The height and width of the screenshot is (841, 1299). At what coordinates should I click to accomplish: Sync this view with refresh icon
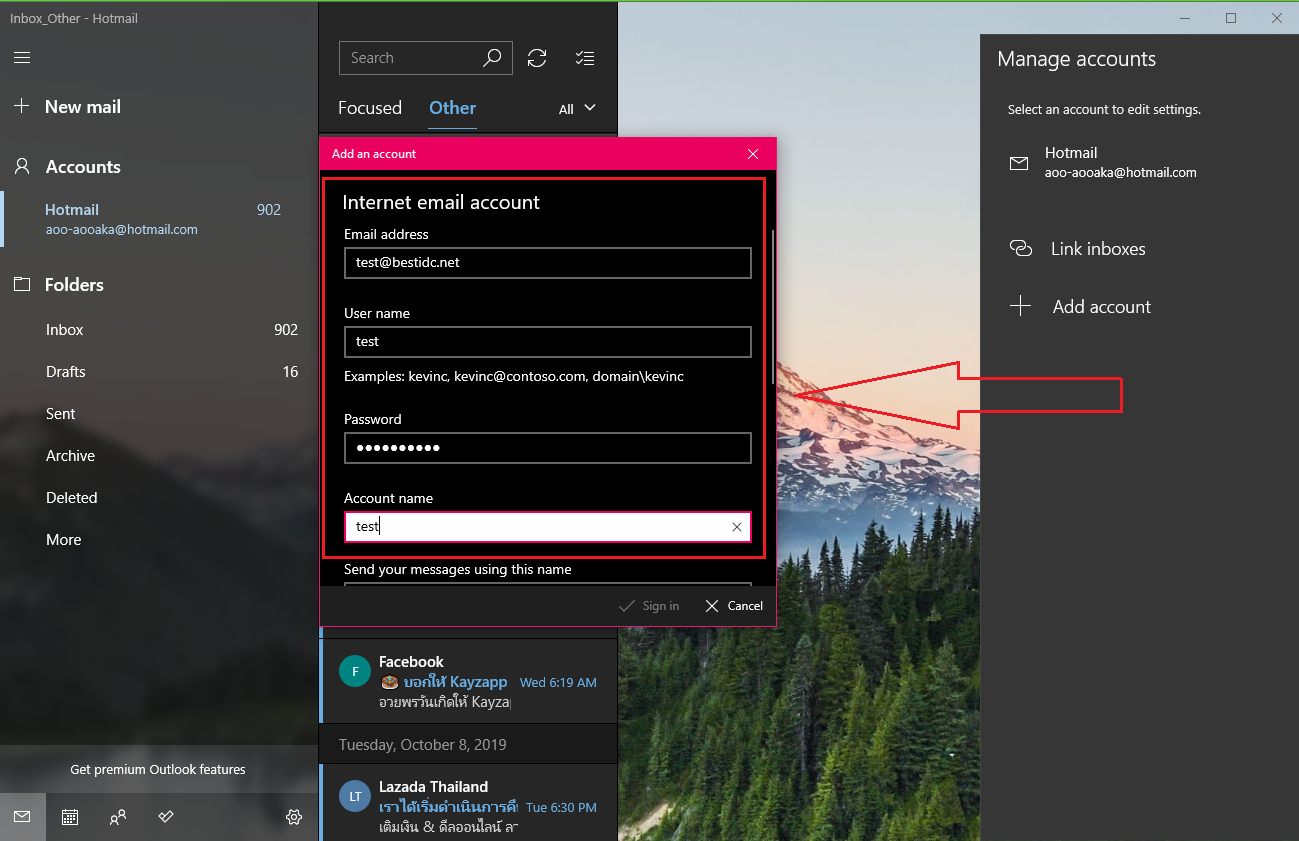537,58
